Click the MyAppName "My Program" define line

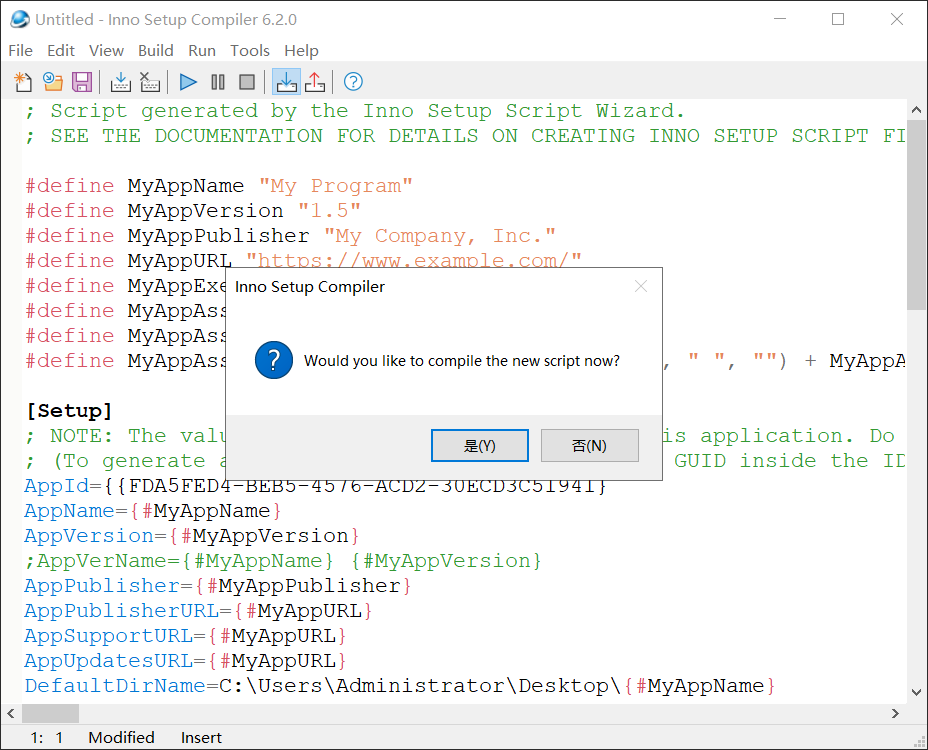click(x=219, y=186)
